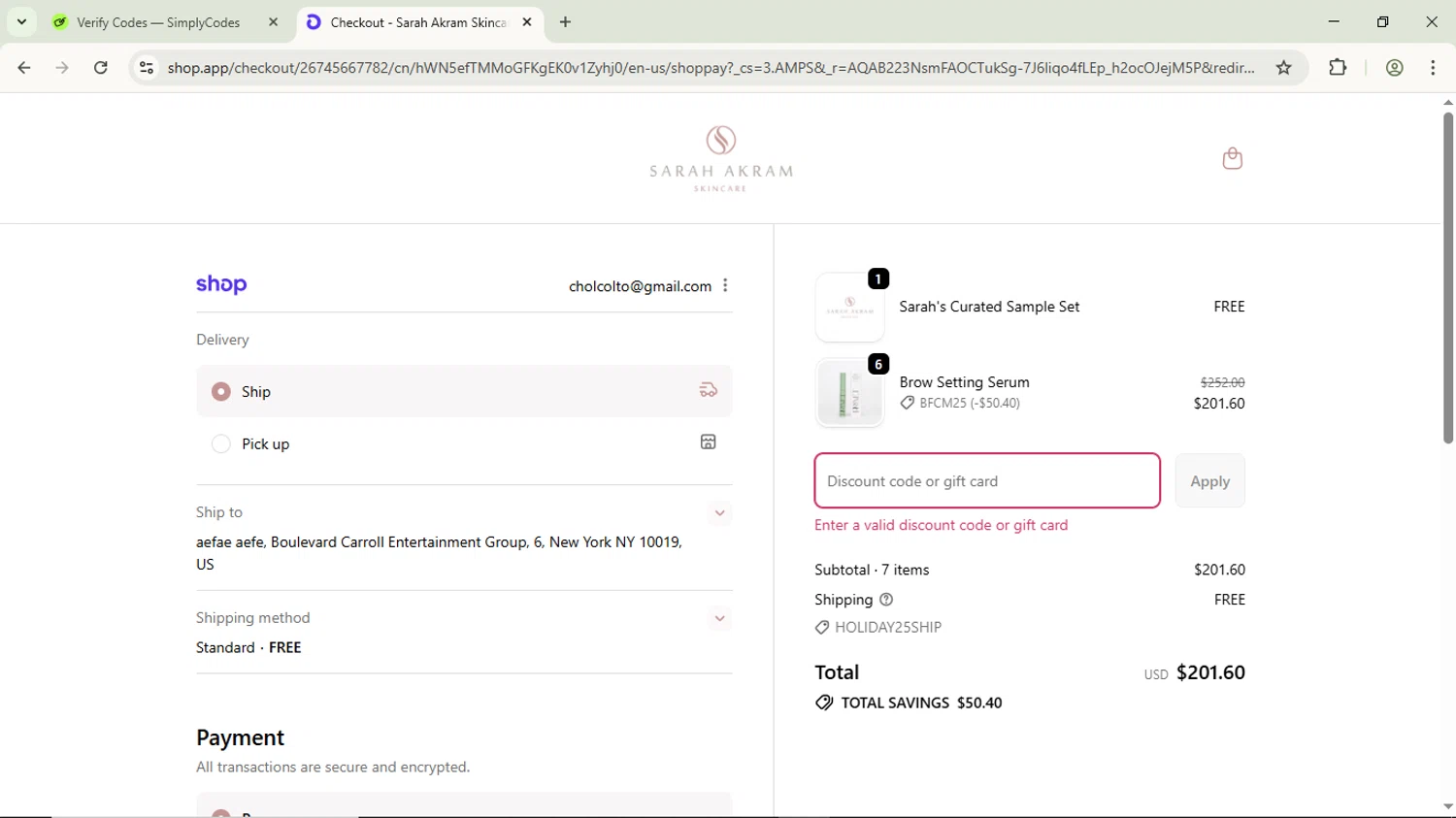This screenshot has width=1456, height=818.
Task: Click the Payment section heading
Action: tap(240, 737)
